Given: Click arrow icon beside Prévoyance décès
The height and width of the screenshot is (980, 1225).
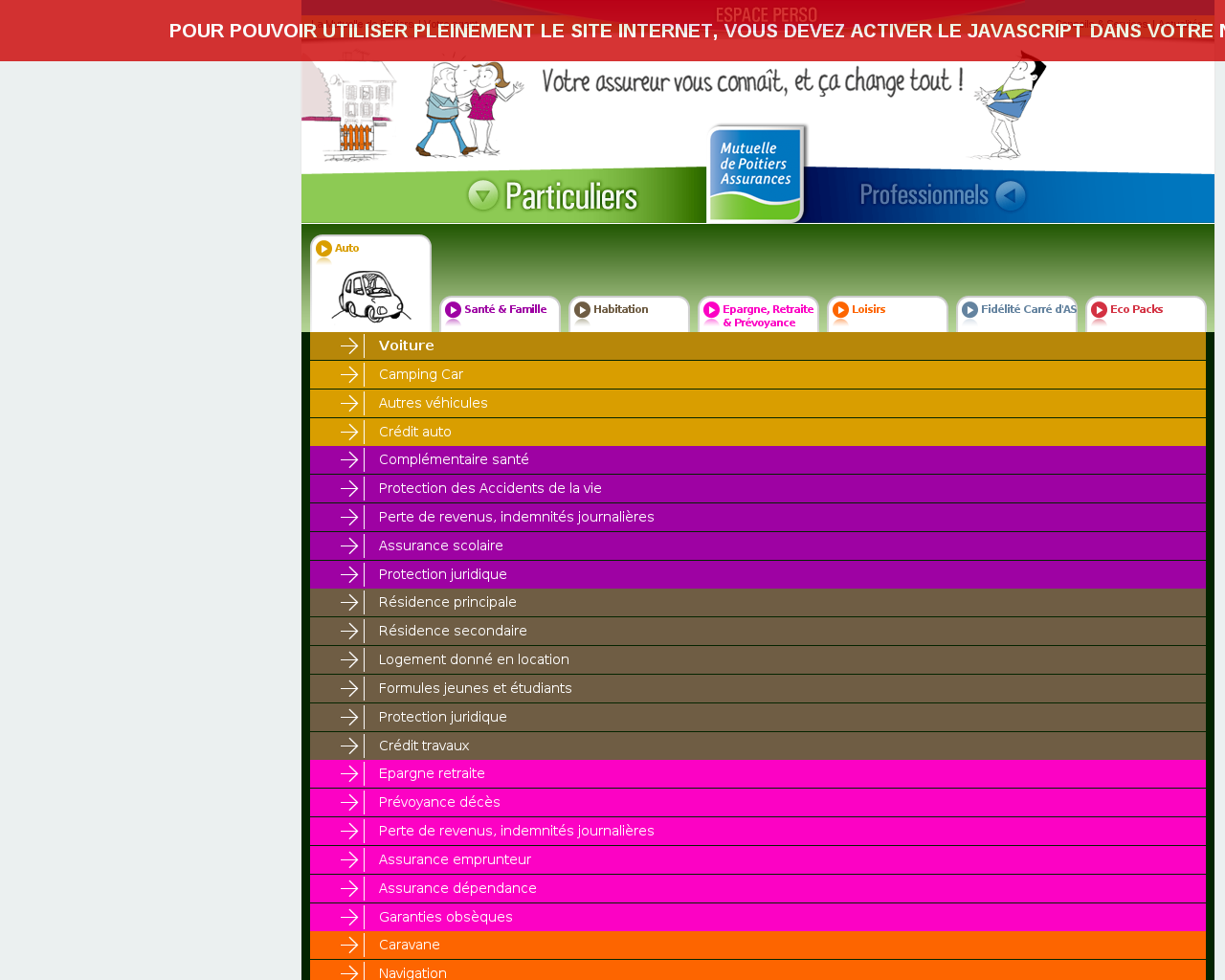Looking at the screenshot, I should tap(349, 803).
